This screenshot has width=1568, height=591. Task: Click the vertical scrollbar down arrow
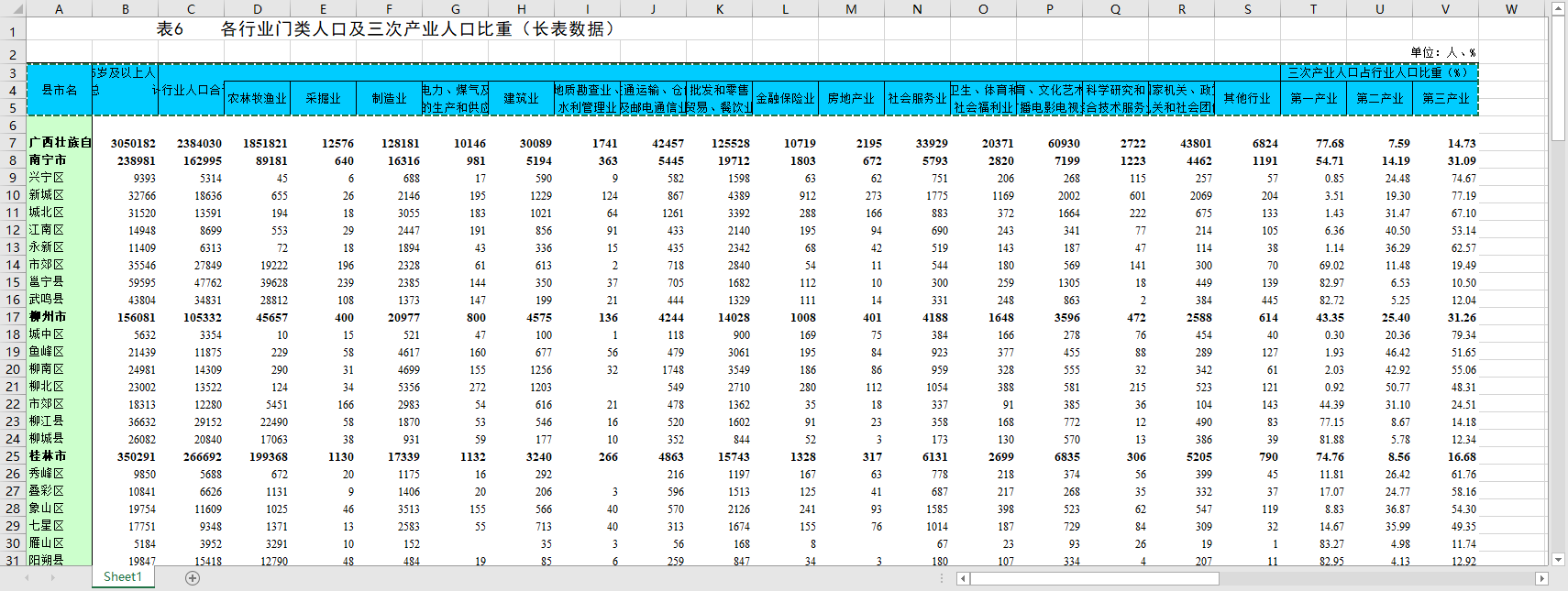(1558, 559)
